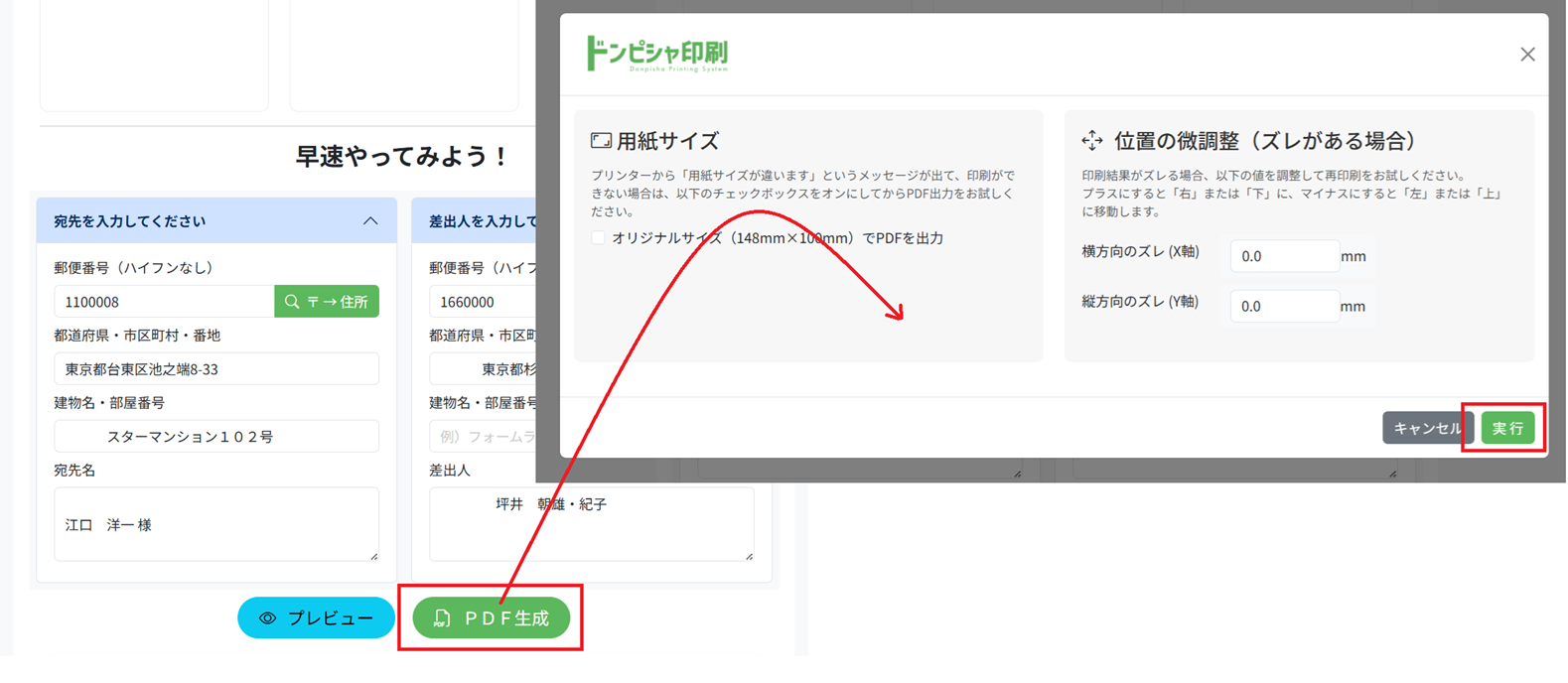Image resolution: width=1568 pixels, height=683 pixels.
Task: Click the paper size section icon
Action: pos(601,141)
